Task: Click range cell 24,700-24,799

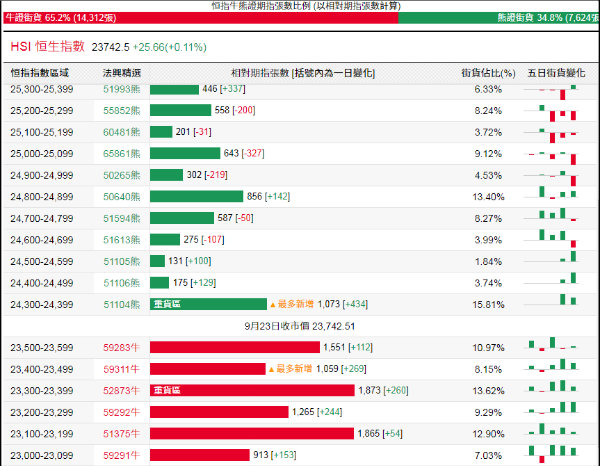Action: point(42,218)
